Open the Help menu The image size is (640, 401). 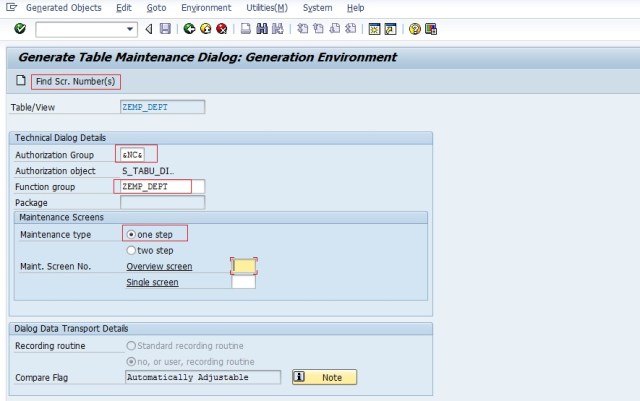click(x=356, y=8)
